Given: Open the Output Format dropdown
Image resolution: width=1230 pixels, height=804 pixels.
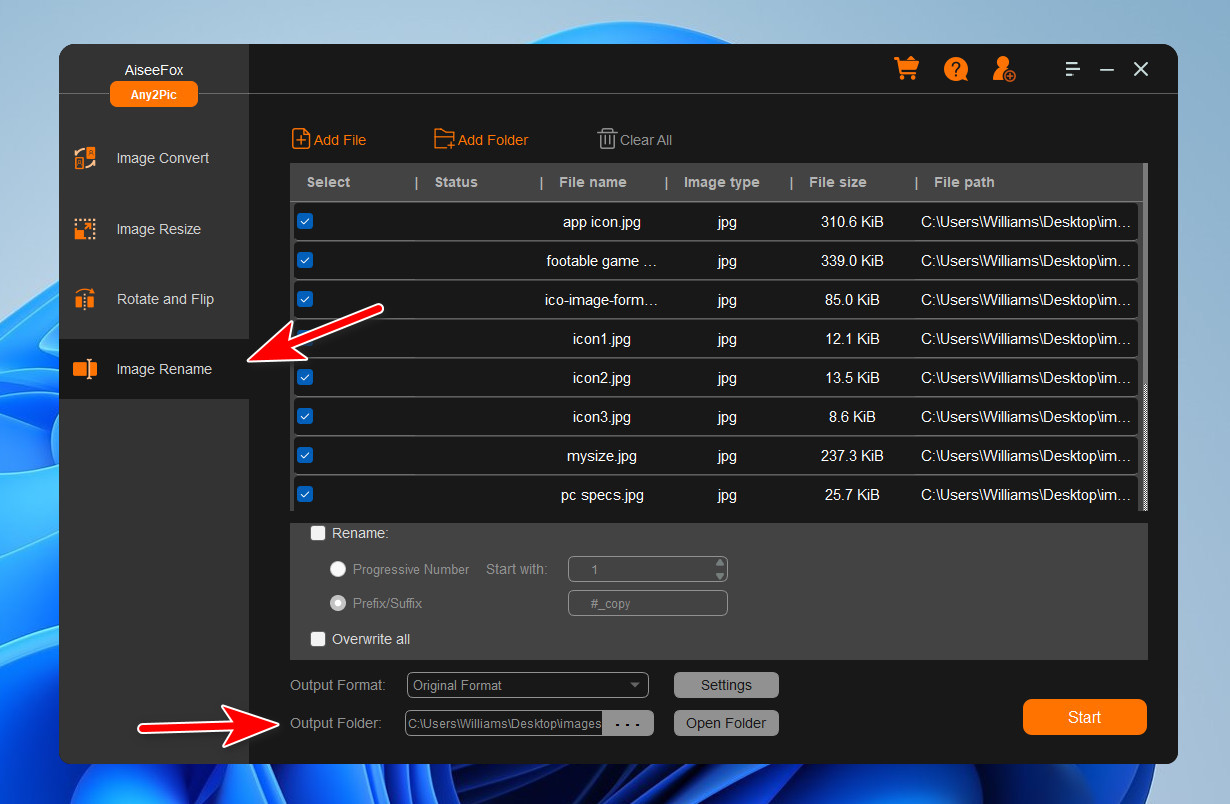Looking at the screenshot, I should tap(528, 685).
